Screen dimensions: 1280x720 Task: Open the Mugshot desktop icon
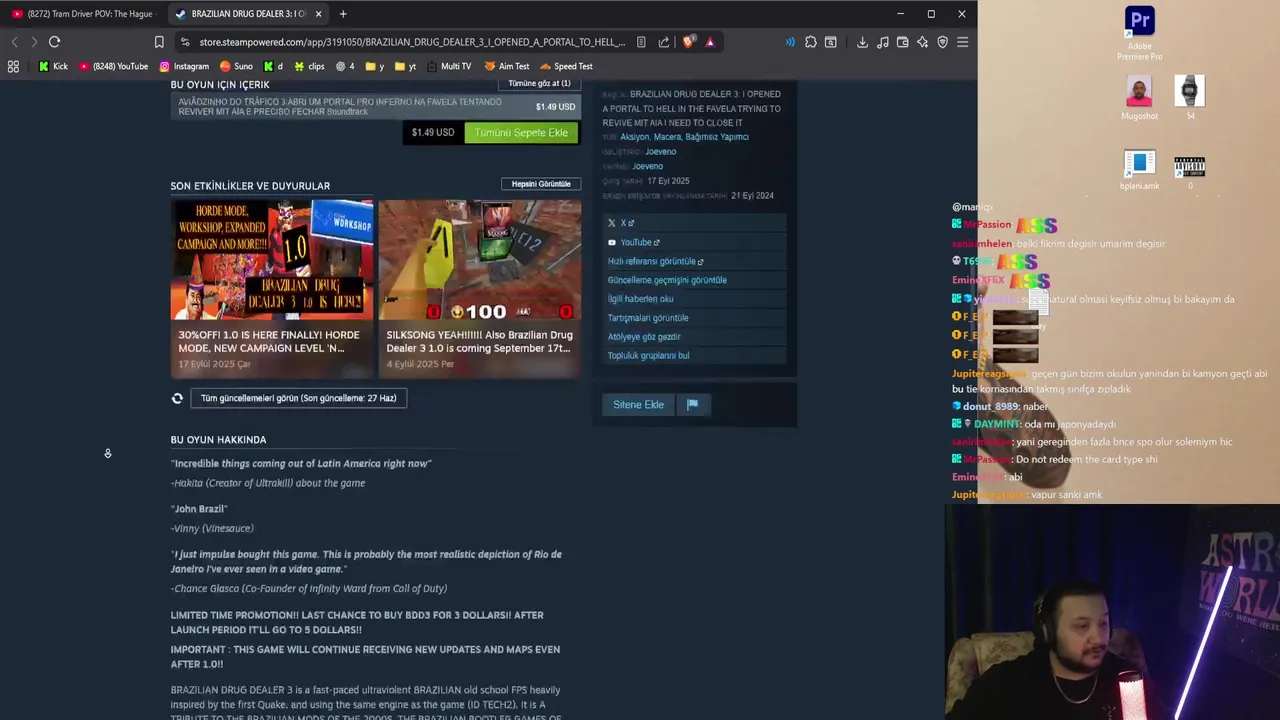[1139, 98]
